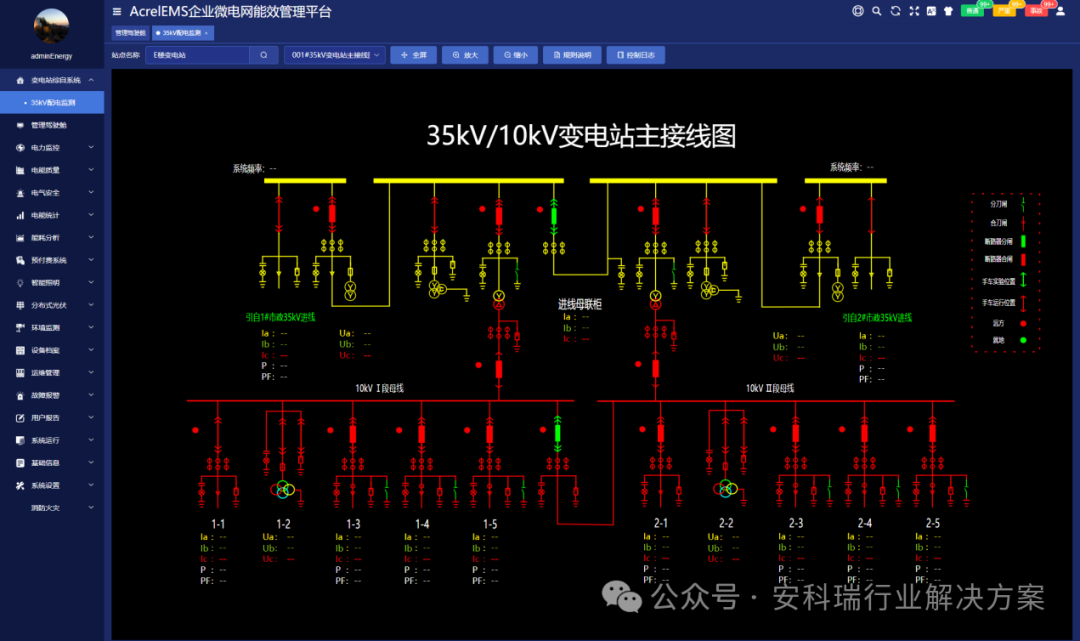The image size is (1080, 641).
Task: Focus the 站点名称 input field
Action: (197, 55)
